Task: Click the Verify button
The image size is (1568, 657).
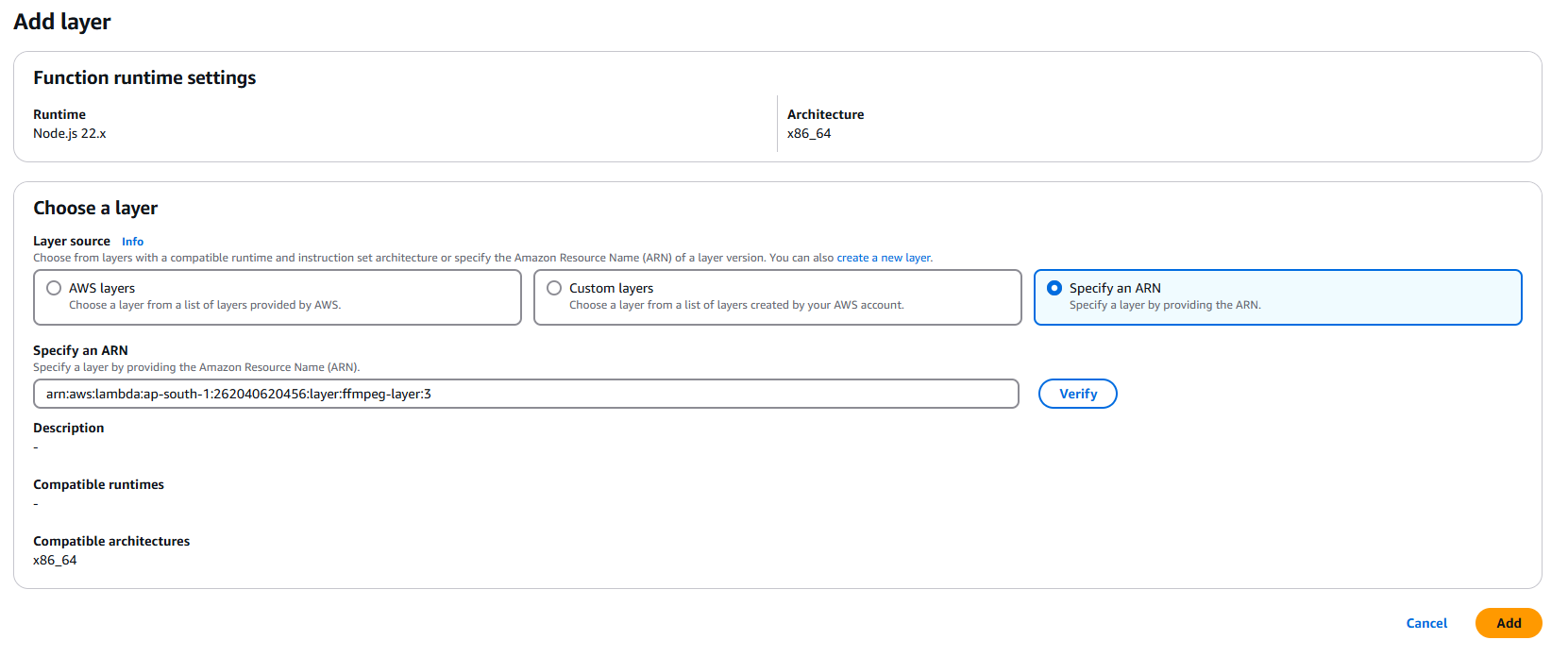Action: (x=1078, y=394)
